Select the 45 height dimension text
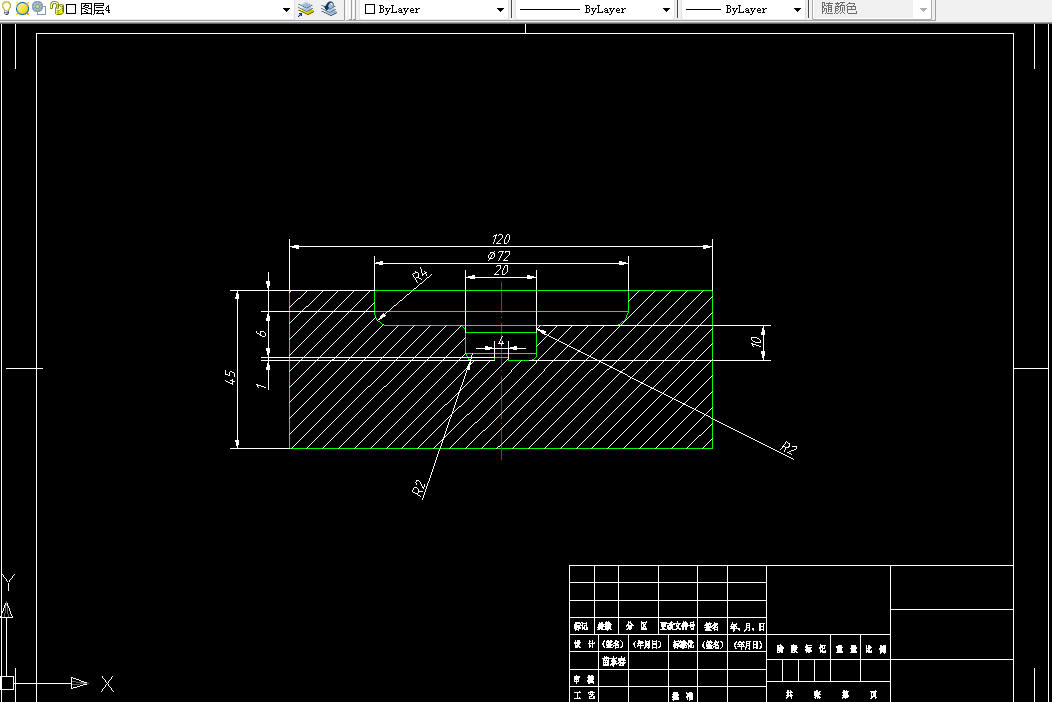 coord(230,377)
